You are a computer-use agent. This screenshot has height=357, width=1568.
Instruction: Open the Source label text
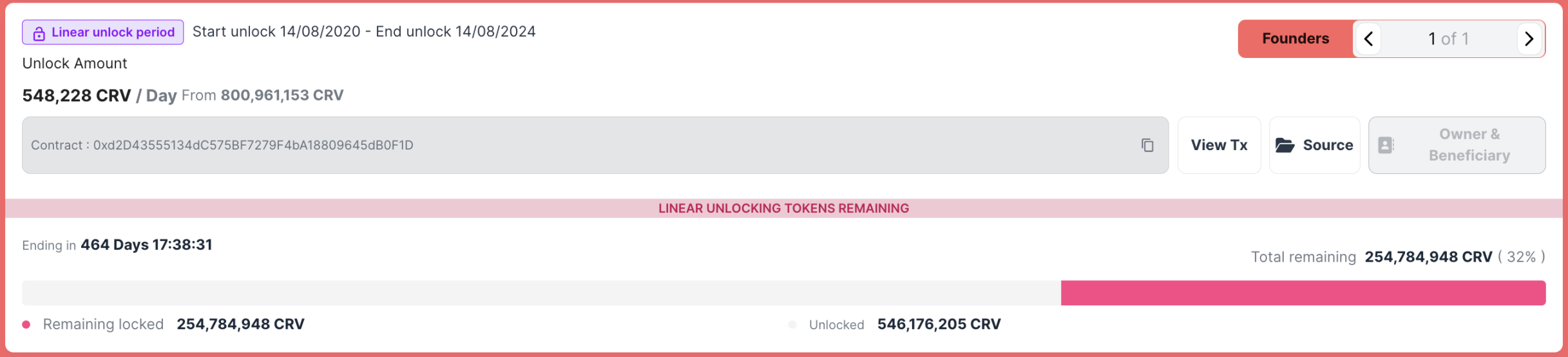[1328, 145]
